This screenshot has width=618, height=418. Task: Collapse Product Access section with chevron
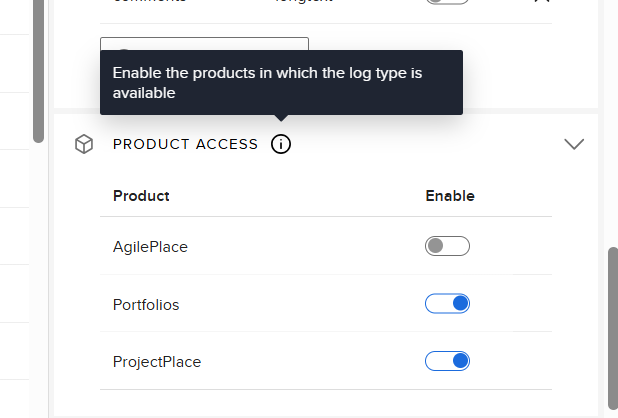point(574,144)
